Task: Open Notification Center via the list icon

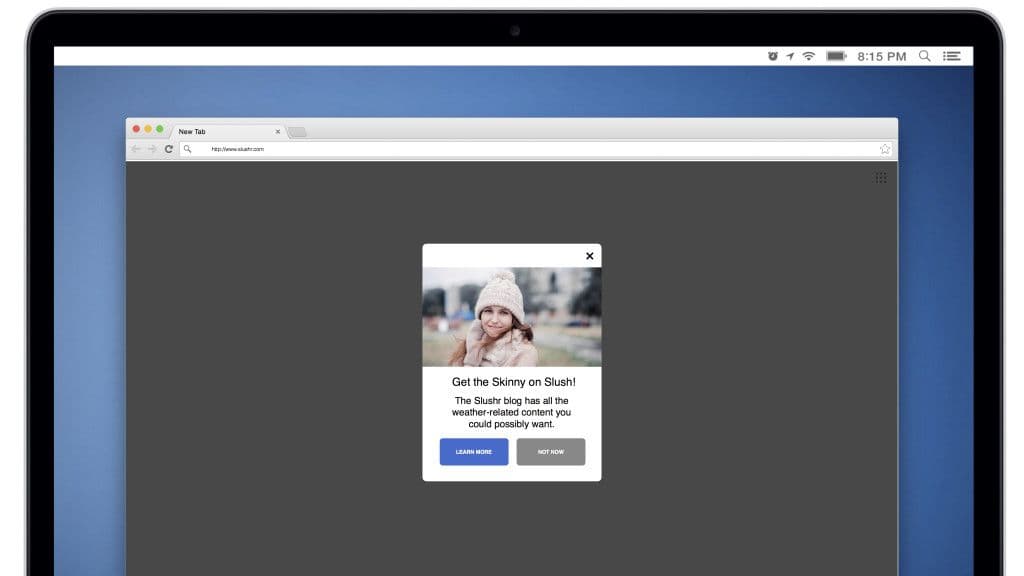Action: (952, 56)
